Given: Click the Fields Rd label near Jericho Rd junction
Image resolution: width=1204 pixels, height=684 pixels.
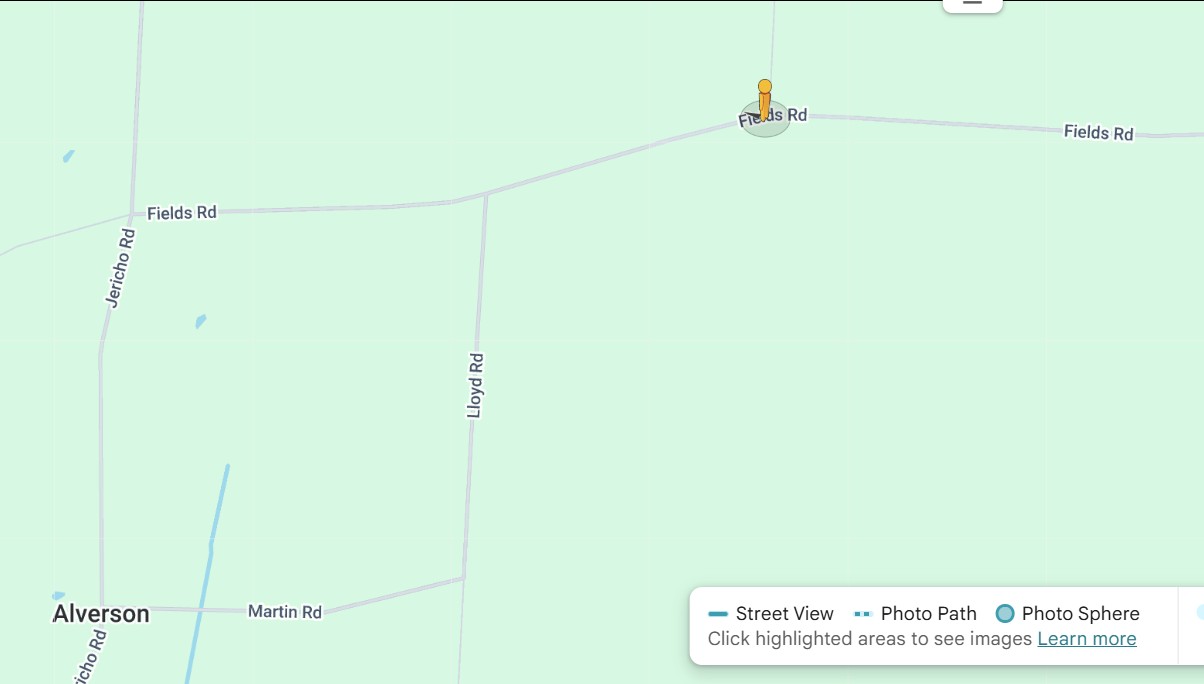Looking at the screenshot, I should (x=182, y=213).
